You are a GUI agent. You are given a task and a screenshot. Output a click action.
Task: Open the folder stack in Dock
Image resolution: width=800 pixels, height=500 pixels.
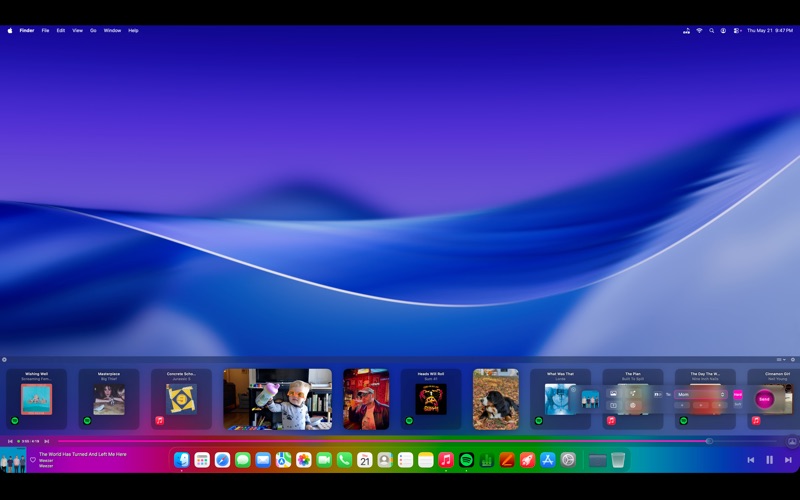(597, 460)
